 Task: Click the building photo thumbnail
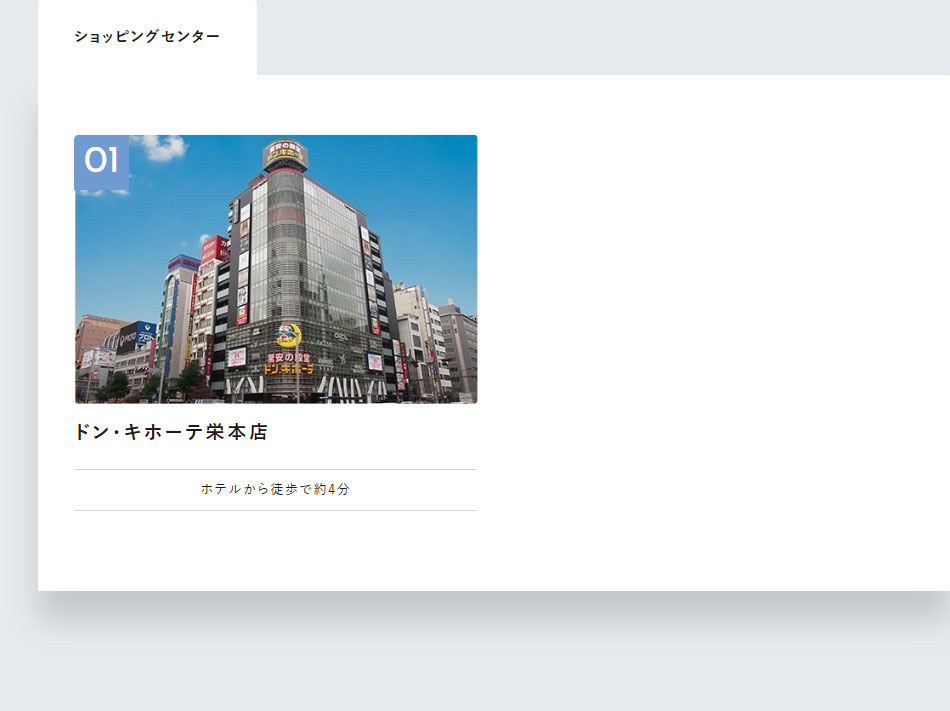(x=275, y=270)
